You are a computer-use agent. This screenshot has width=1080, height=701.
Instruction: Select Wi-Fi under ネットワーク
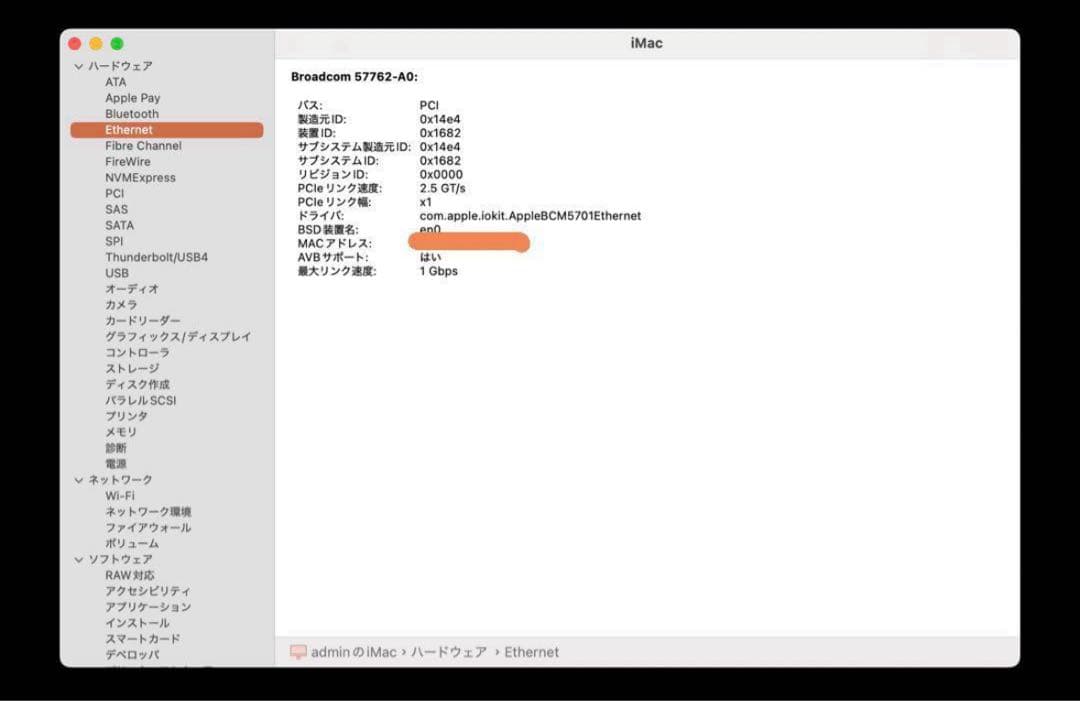(120, 495)
